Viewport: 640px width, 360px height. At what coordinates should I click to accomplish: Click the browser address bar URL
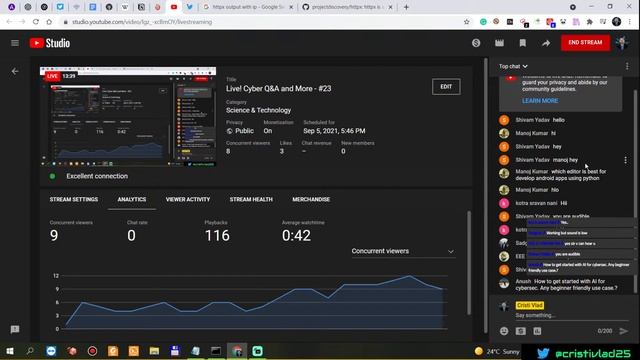pos(142,22)
